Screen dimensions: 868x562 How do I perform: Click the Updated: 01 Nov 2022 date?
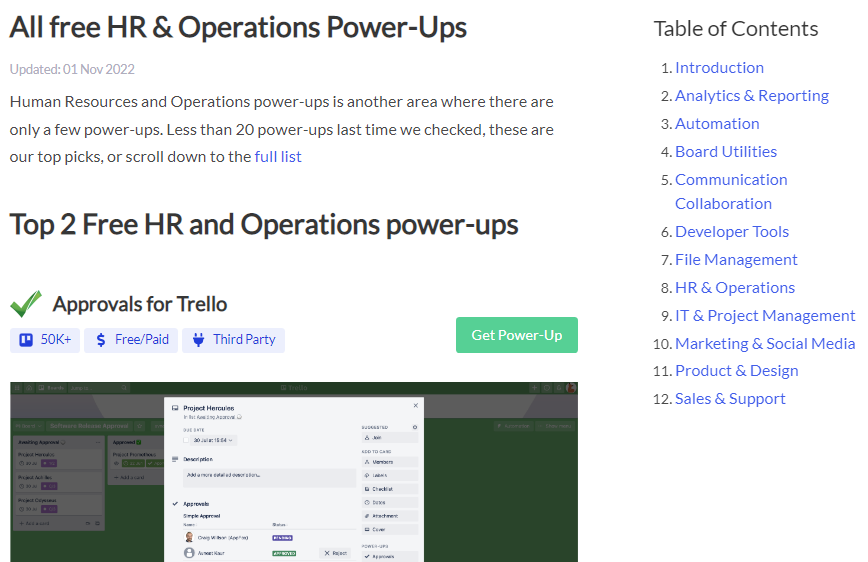coord(72,69)
